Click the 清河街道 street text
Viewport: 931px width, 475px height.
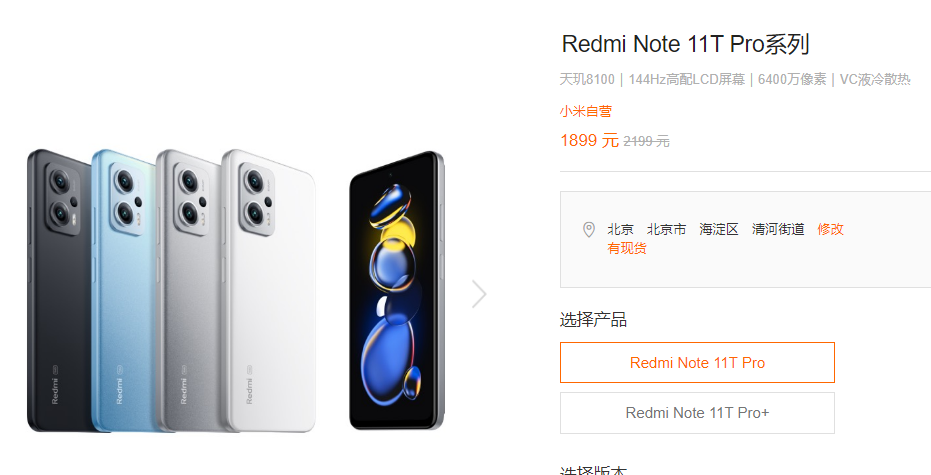778,229
